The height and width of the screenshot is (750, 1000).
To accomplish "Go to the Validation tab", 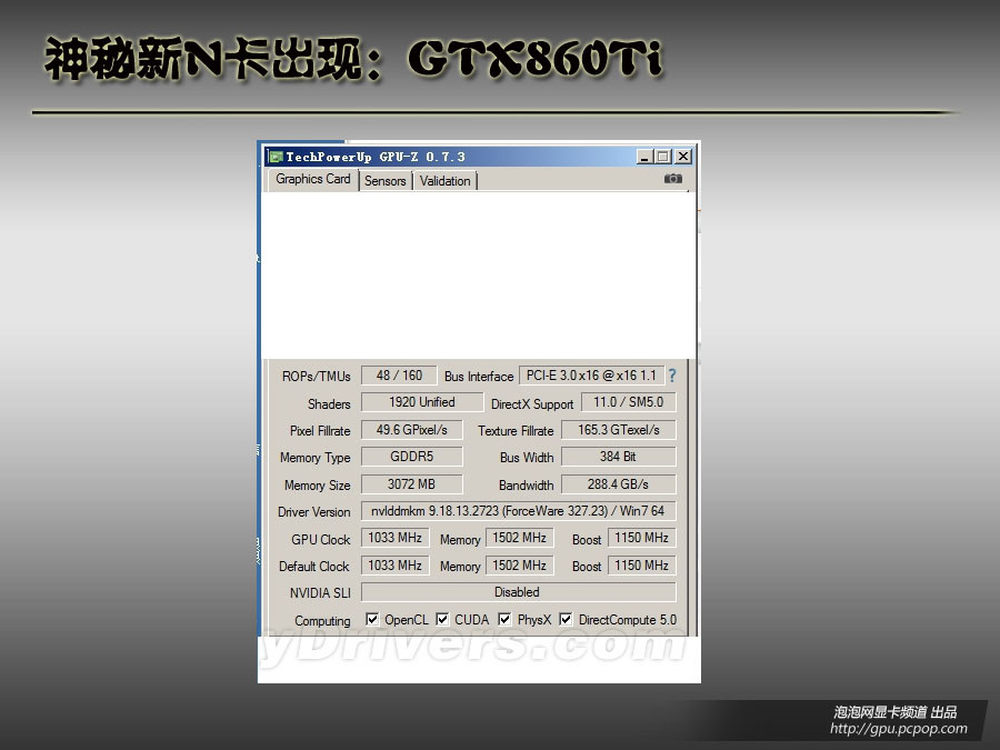I will [445, 181].
